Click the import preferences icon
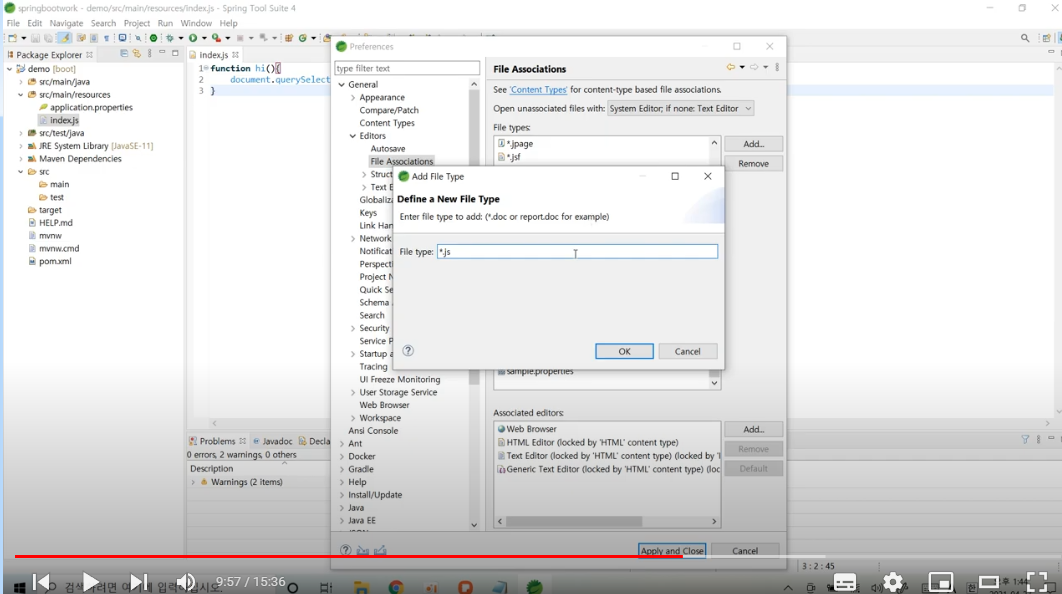Image resolution: width=1062 pixels, height=594 pixels. [x=363, y=551]
